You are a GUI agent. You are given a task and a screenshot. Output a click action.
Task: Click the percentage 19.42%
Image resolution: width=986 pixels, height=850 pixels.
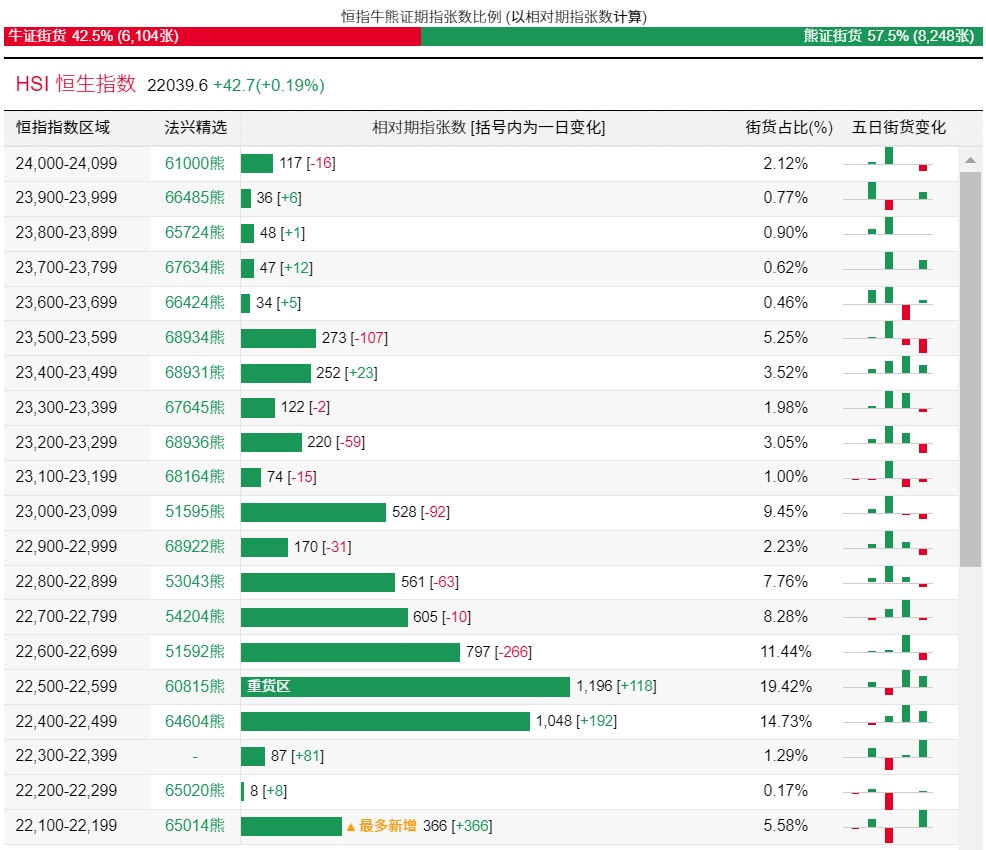[x=786, y=687]
